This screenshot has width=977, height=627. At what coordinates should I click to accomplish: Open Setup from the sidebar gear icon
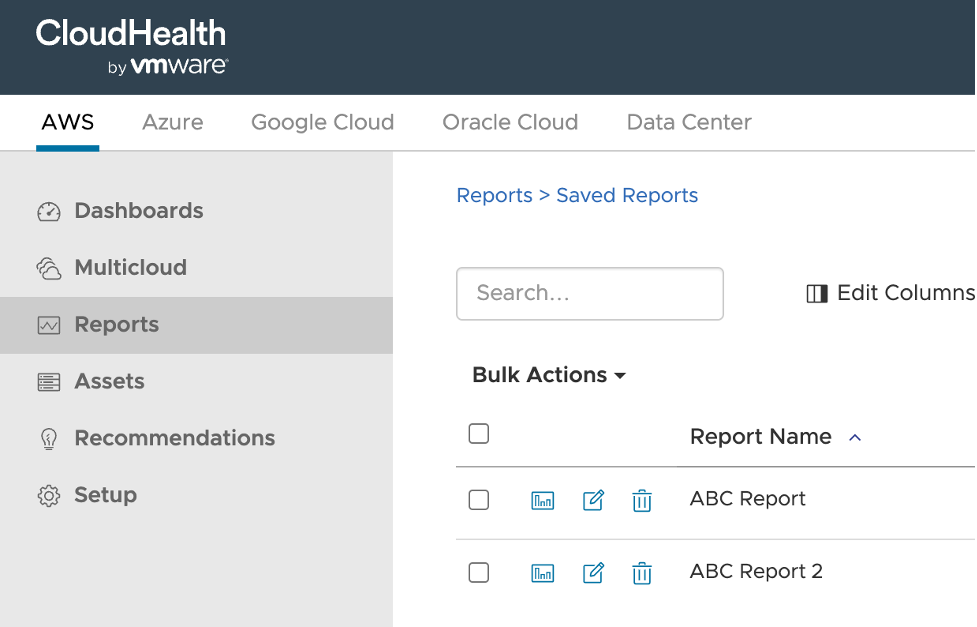pyautogui.click(x=49, y=496)
